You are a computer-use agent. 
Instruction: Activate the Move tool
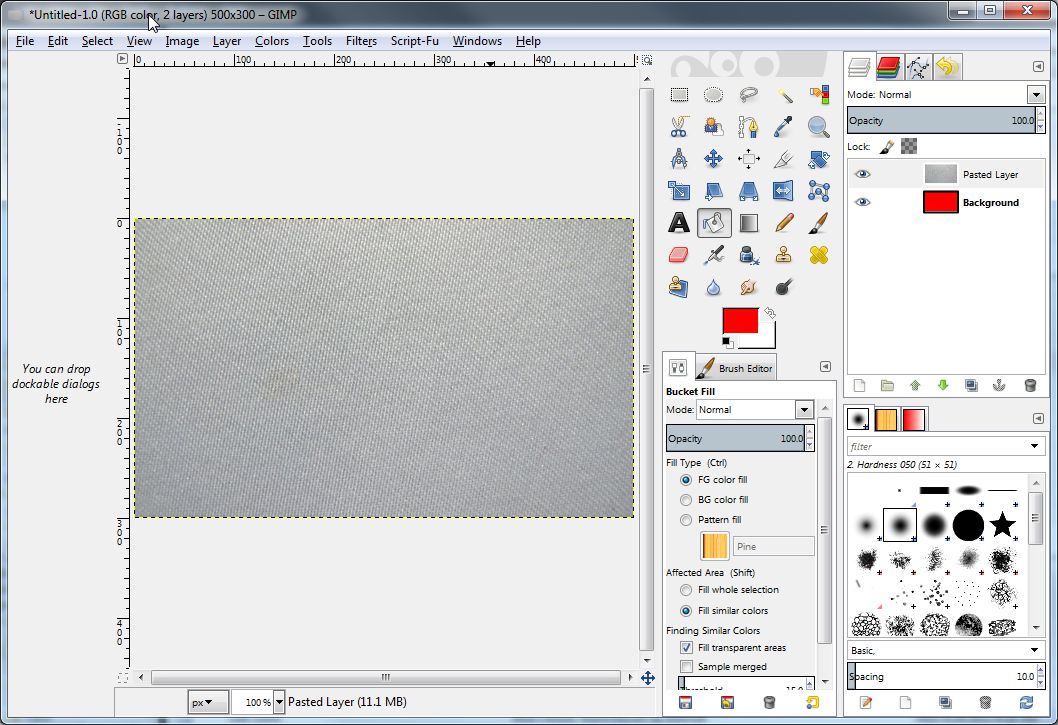[714, 159]
